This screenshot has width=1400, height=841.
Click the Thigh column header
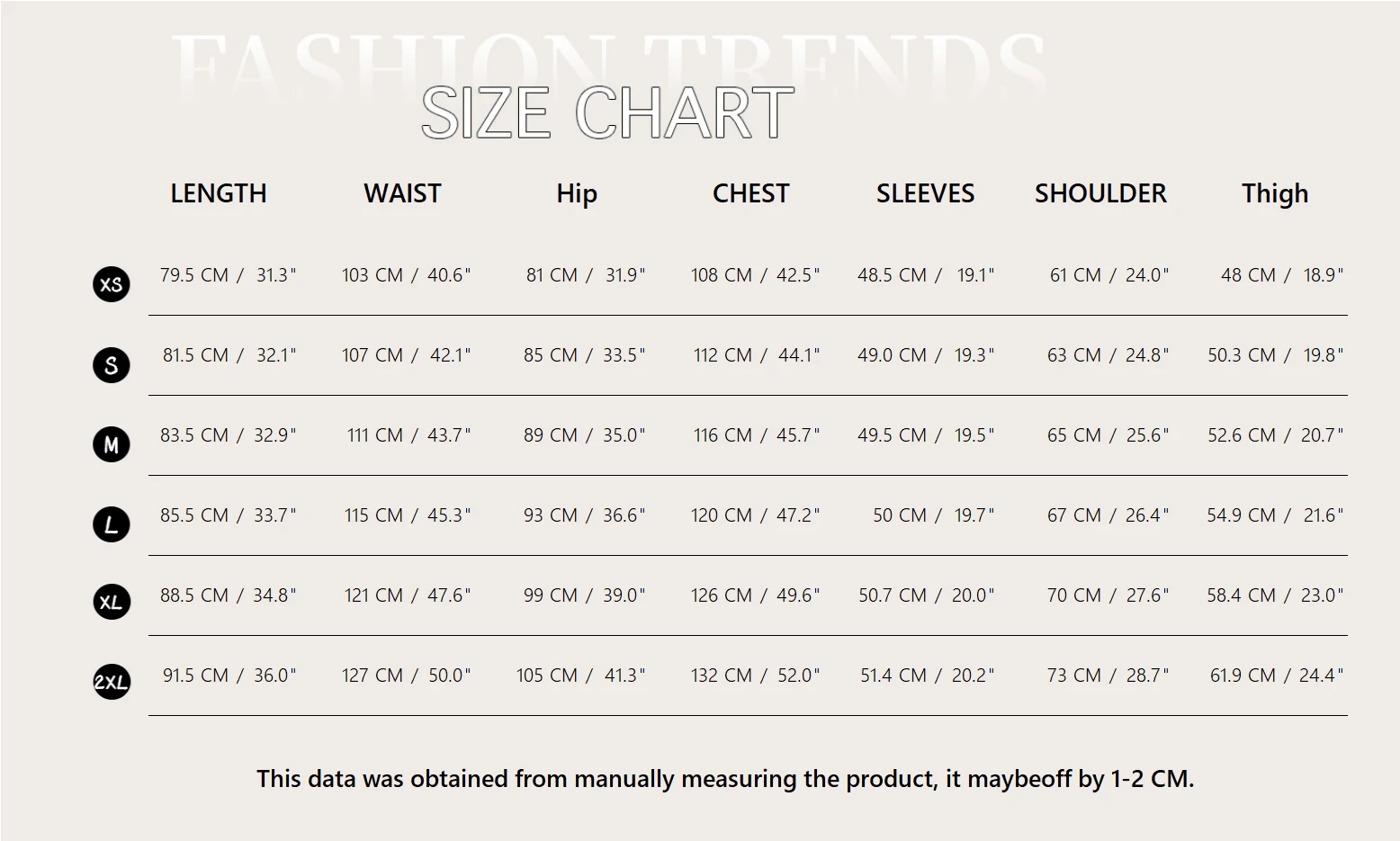(1275, 193)
